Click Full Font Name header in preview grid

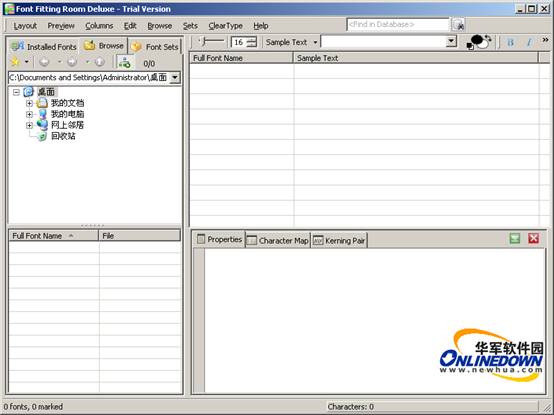click(x=241, y=58)
